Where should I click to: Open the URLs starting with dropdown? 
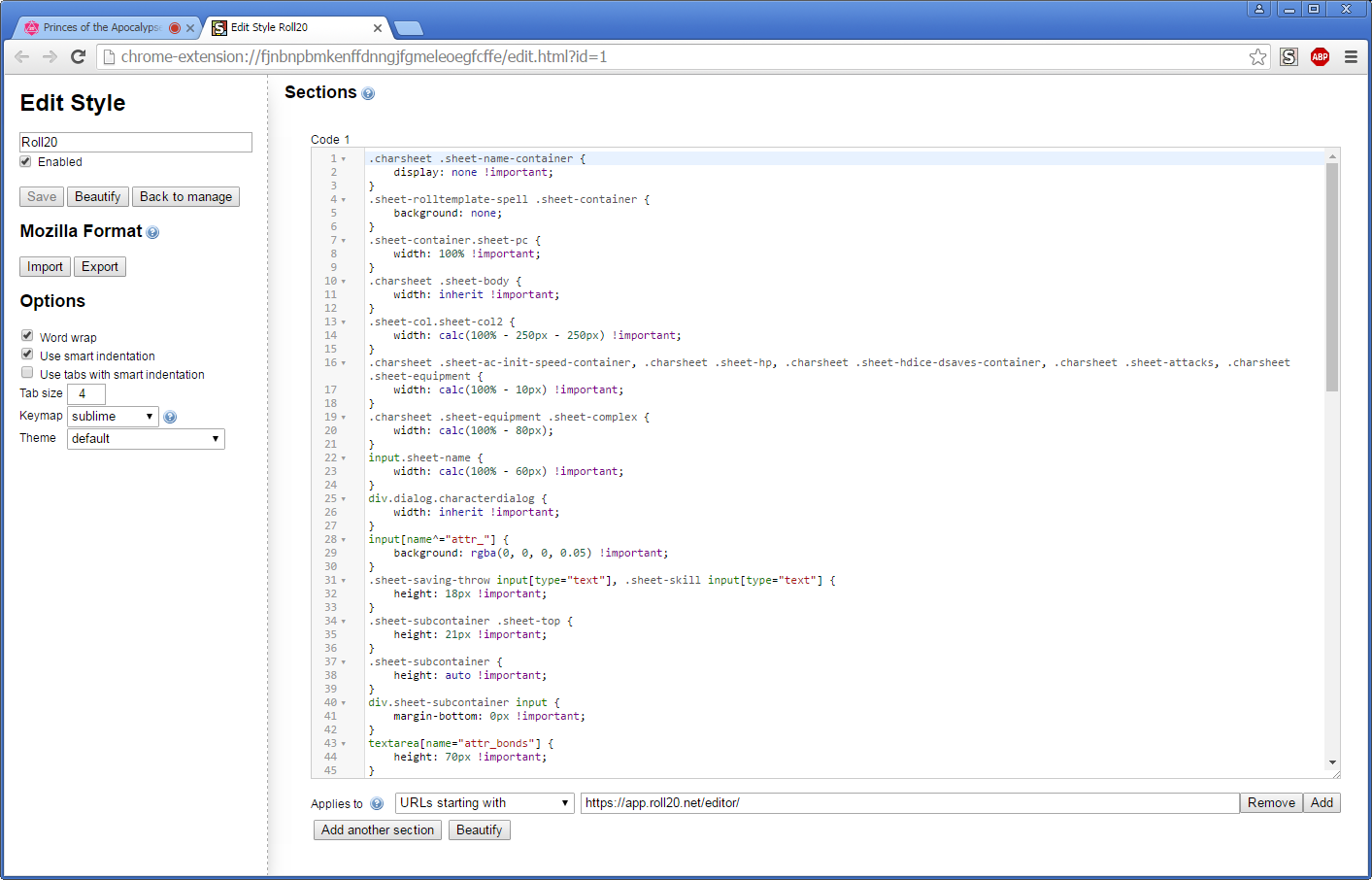point(485,802)
